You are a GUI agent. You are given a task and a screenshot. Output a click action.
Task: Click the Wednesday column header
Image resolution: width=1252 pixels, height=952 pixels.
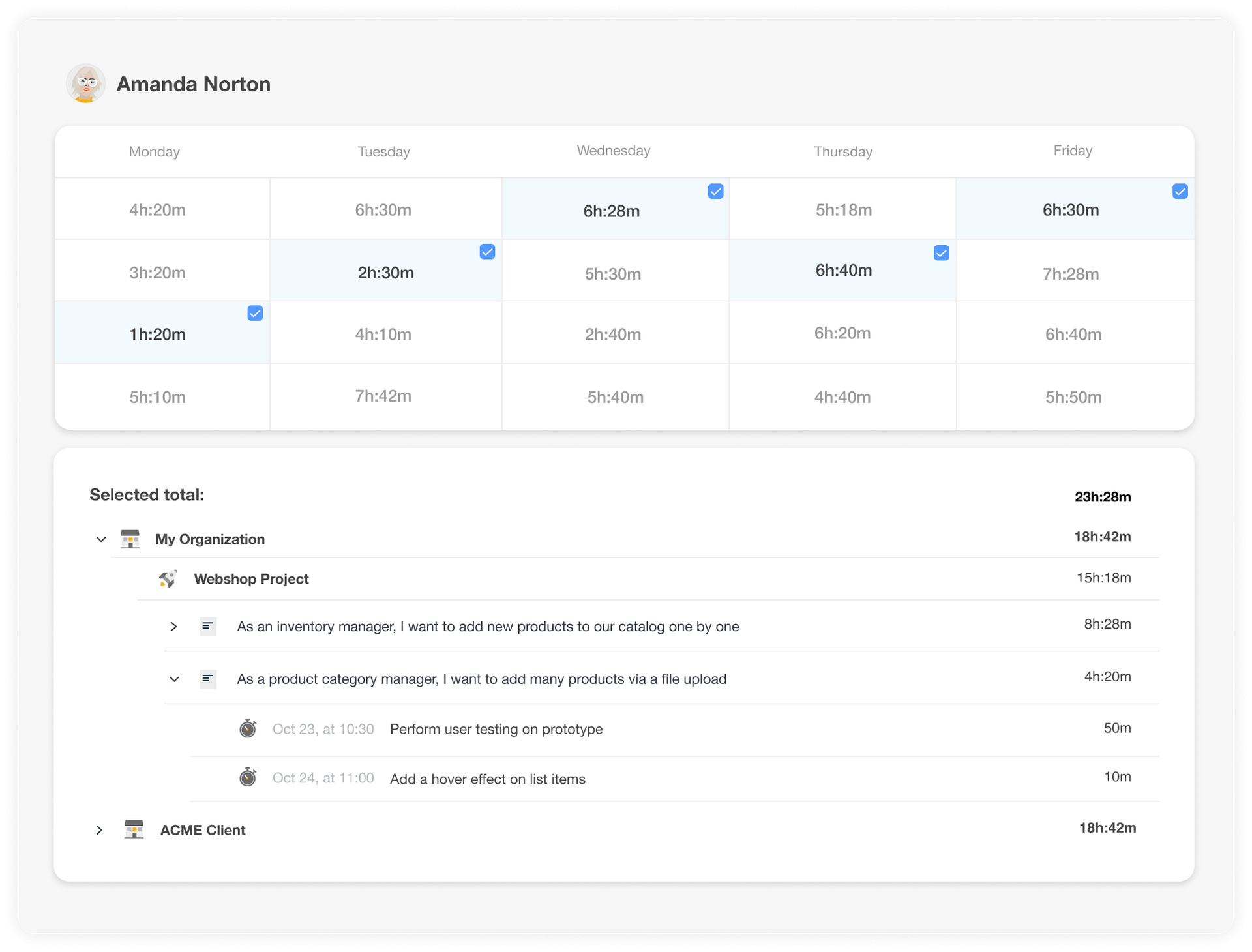pyautogui.click(x=613, y=151)
